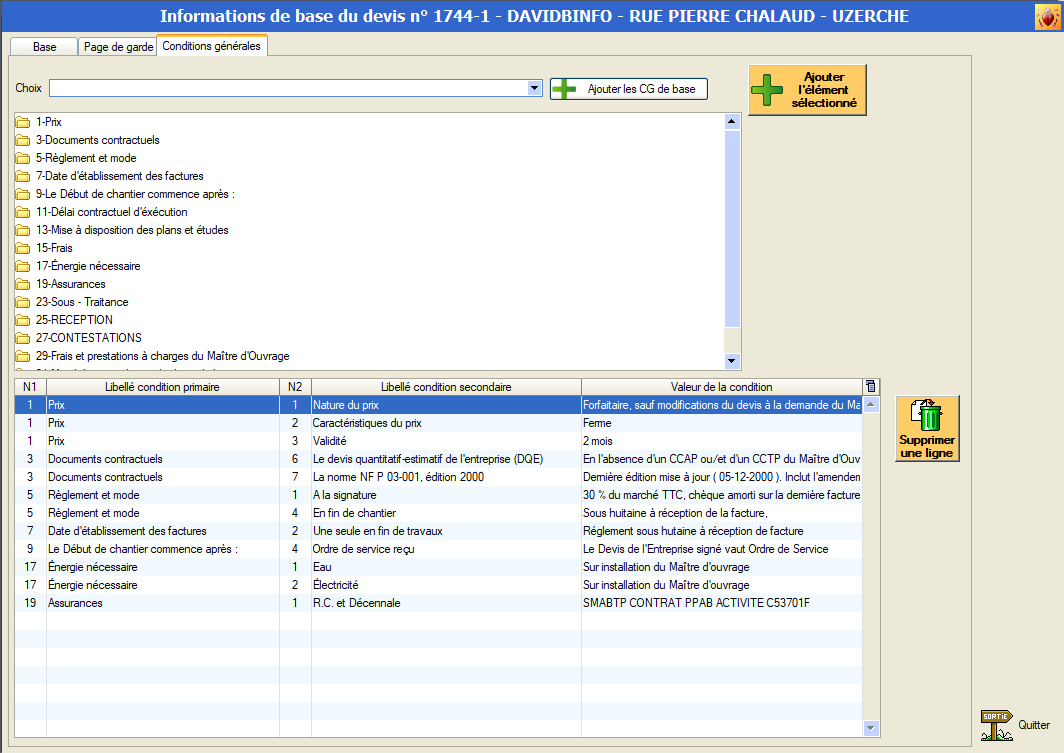Click the Quitter exit sign icon
This screenshot has width=1064, height=753.
pyautogui.click(x=996, y=725)
